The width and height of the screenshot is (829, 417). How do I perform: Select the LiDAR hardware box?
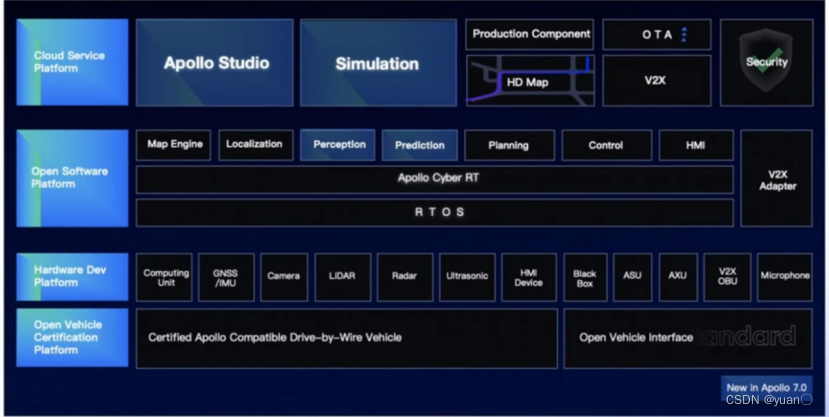[343, 277]
